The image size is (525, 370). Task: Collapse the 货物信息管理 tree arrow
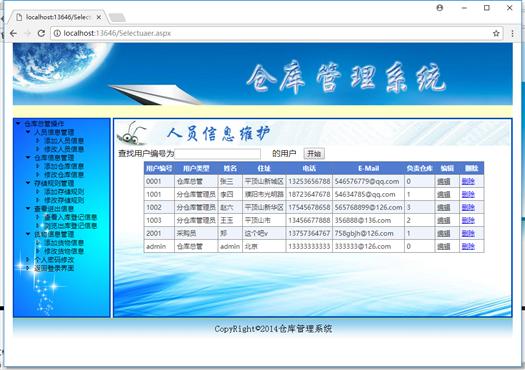pos(28,234)
